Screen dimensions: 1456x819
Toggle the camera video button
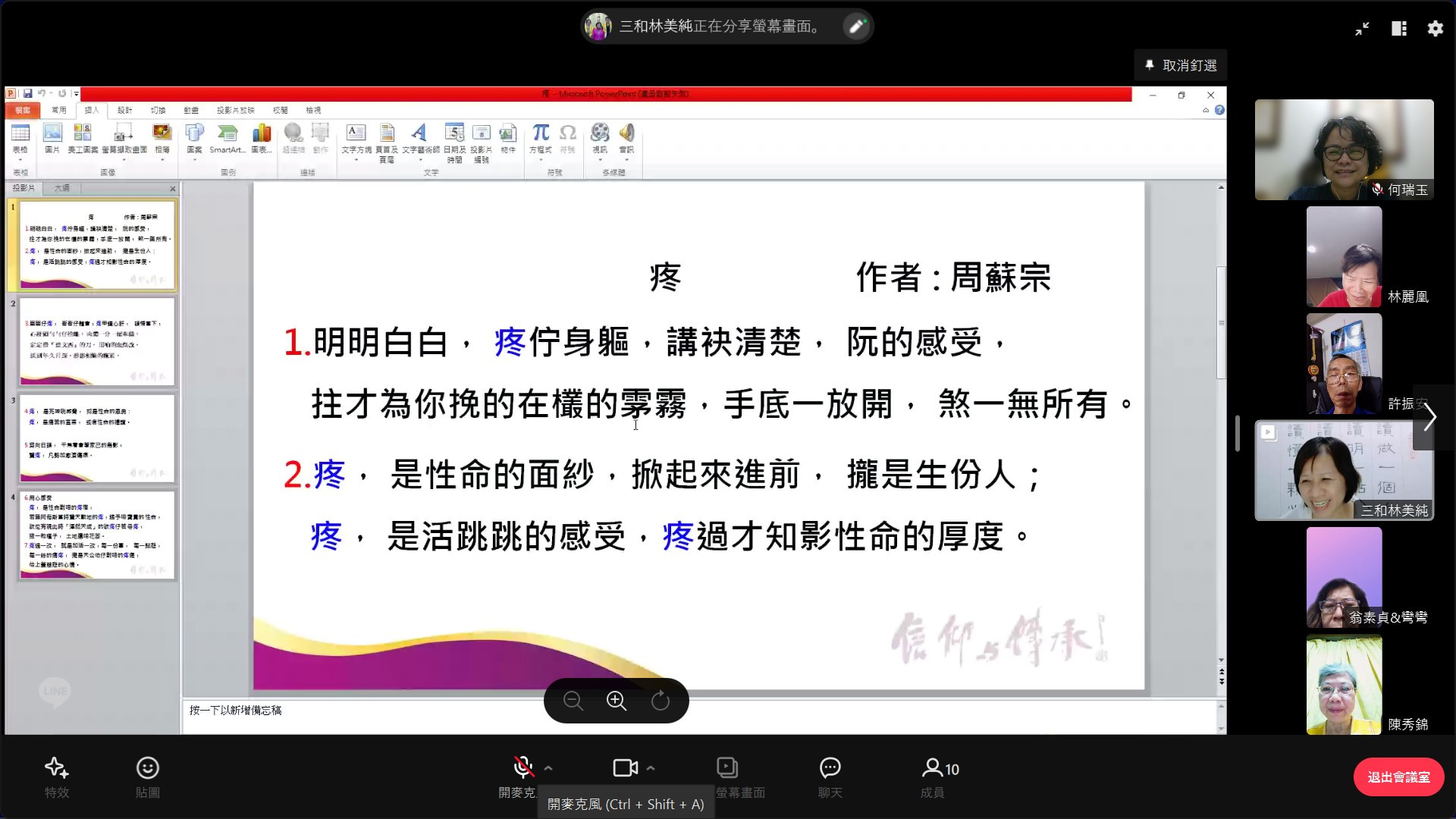click(624, 768)
